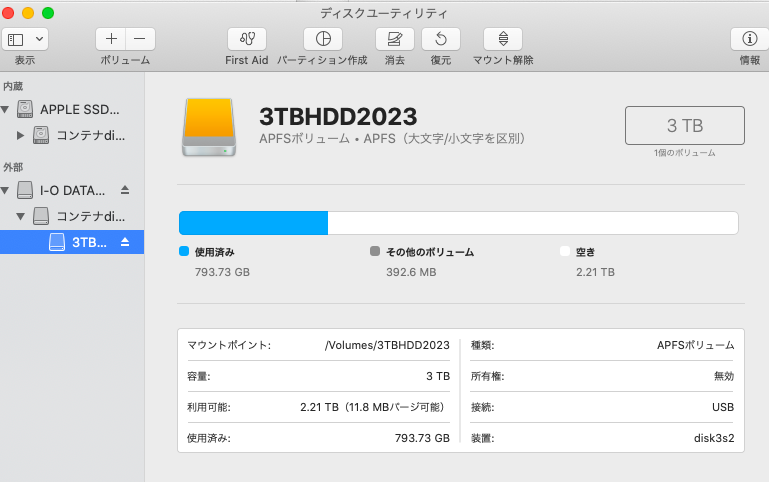This screenshot has width=769, height=482.
Task: Open the Info (情報) button
Action: pos(749,39)
